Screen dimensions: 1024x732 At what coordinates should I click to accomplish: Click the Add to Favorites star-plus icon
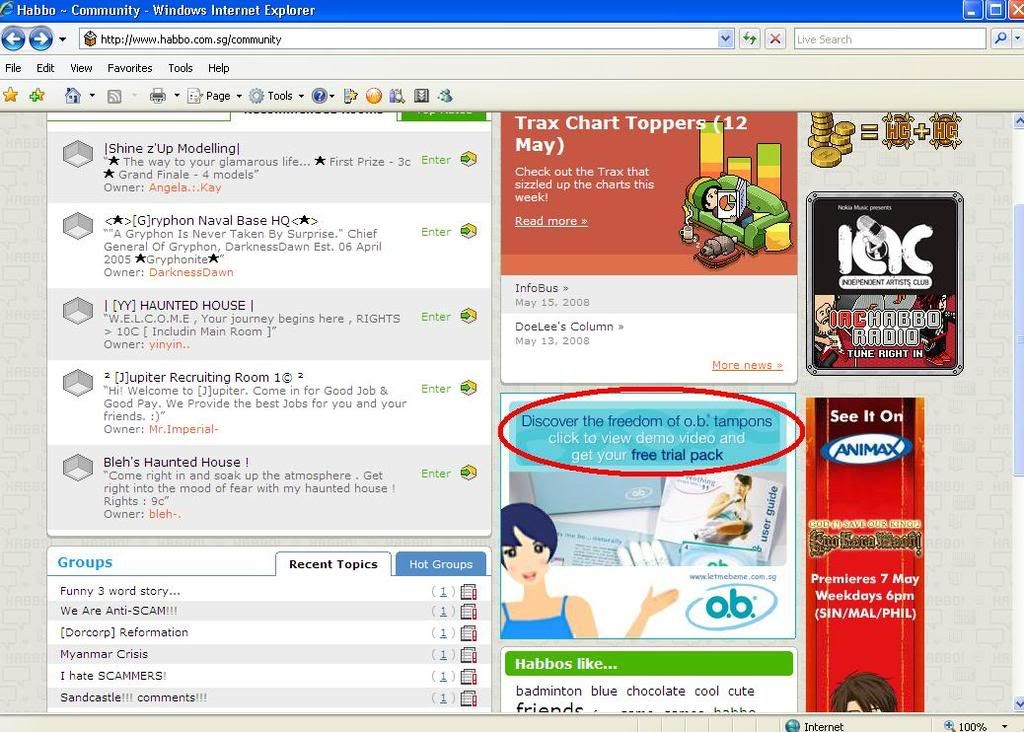tap(37, 95)
